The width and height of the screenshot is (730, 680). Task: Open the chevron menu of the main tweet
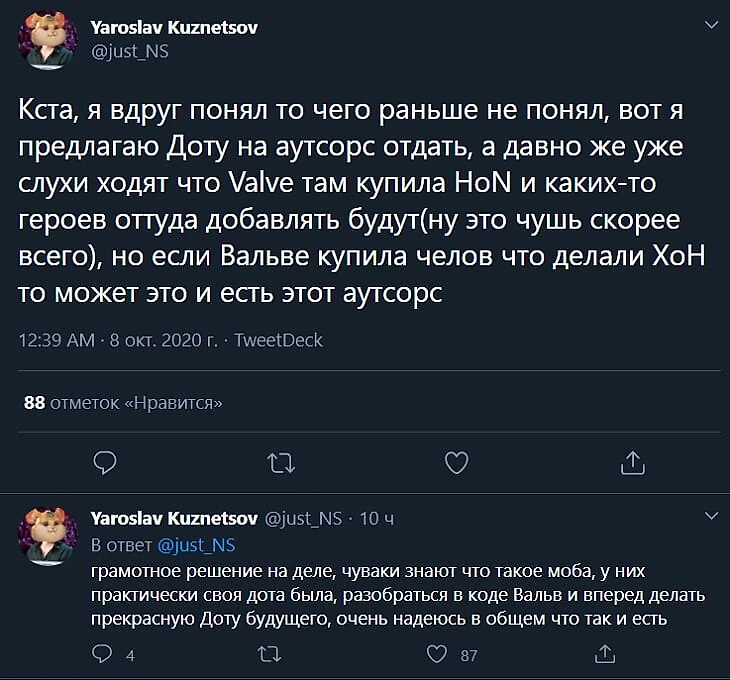tap(710, 23)
